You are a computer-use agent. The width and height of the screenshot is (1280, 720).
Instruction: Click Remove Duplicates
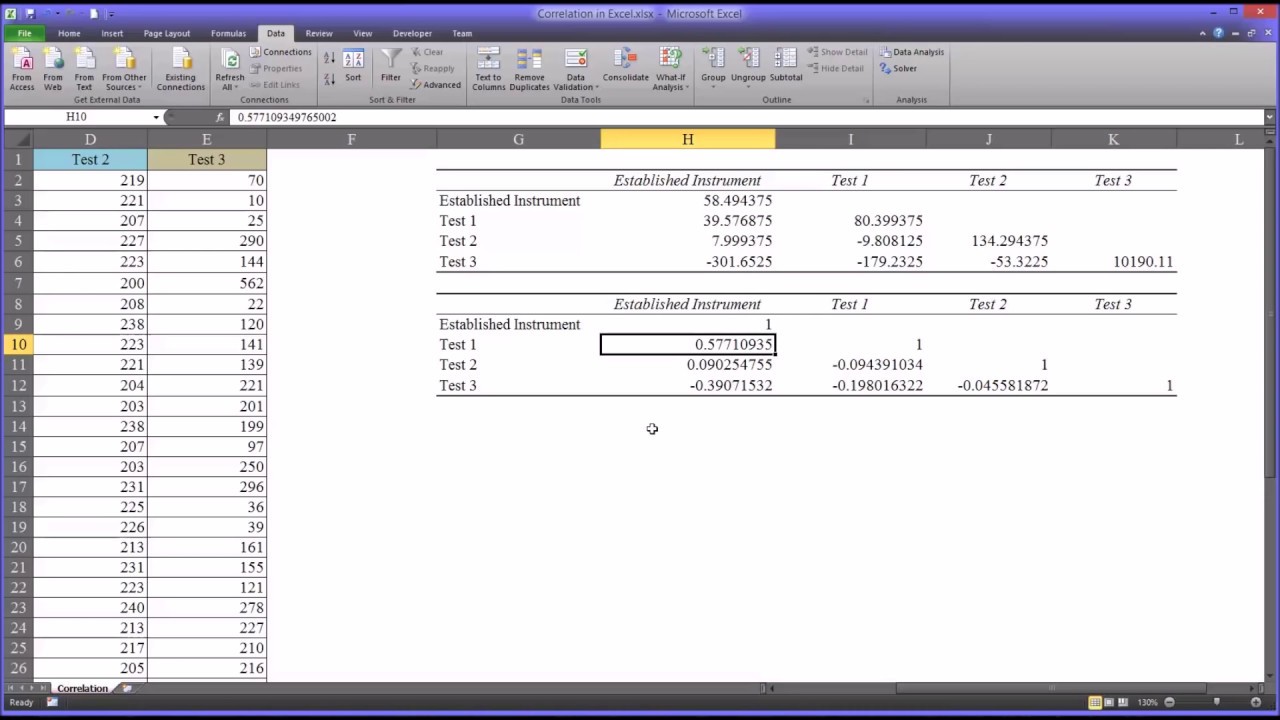529,69
